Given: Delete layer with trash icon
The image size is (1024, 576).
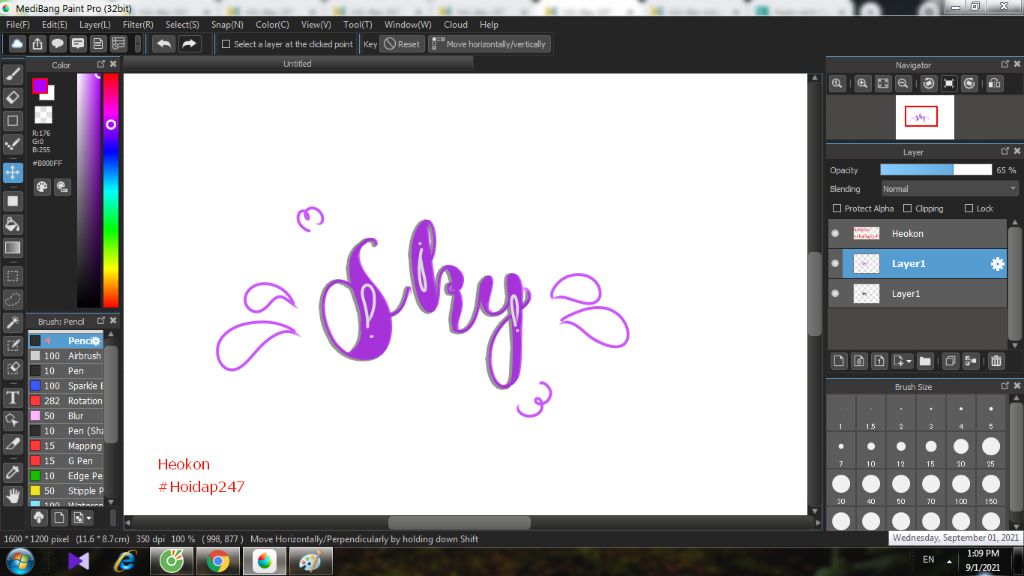Looking at the screenshot, I should pos(995,360).
